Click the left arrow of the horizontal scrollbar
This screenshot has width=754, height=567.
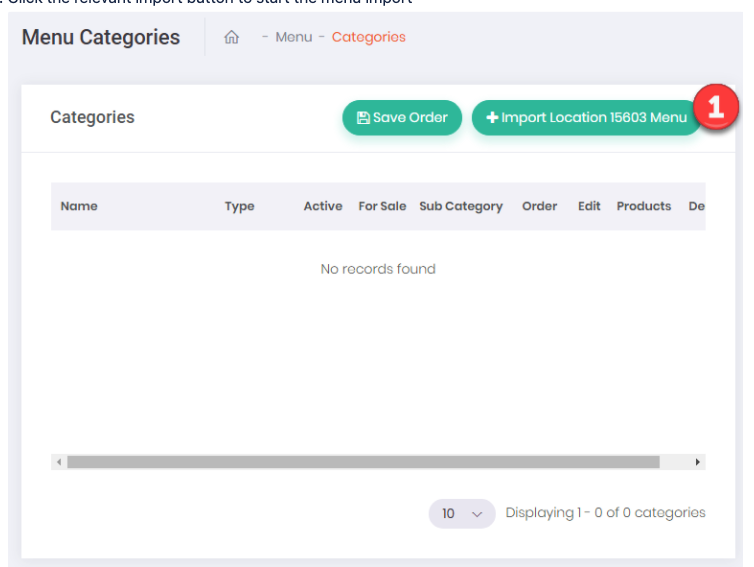(59, 462)
